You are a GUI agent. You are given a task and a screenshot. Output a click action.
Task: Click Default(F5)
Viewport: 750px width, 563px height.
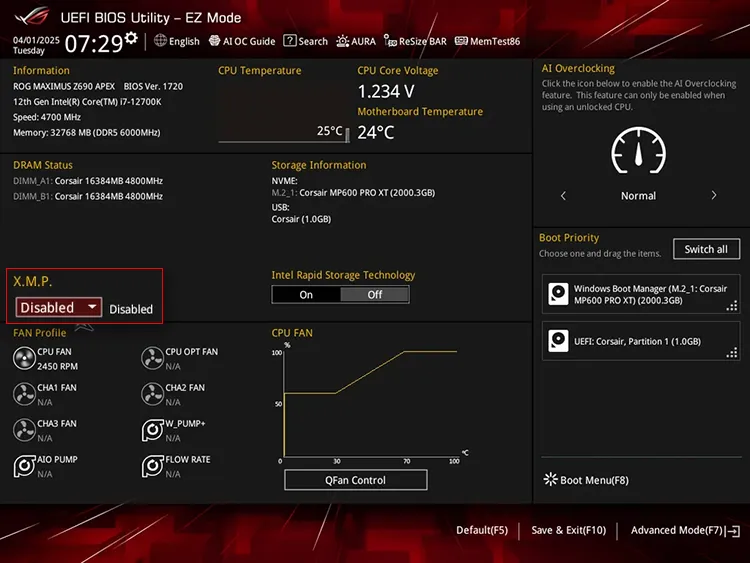pos(482,530)
